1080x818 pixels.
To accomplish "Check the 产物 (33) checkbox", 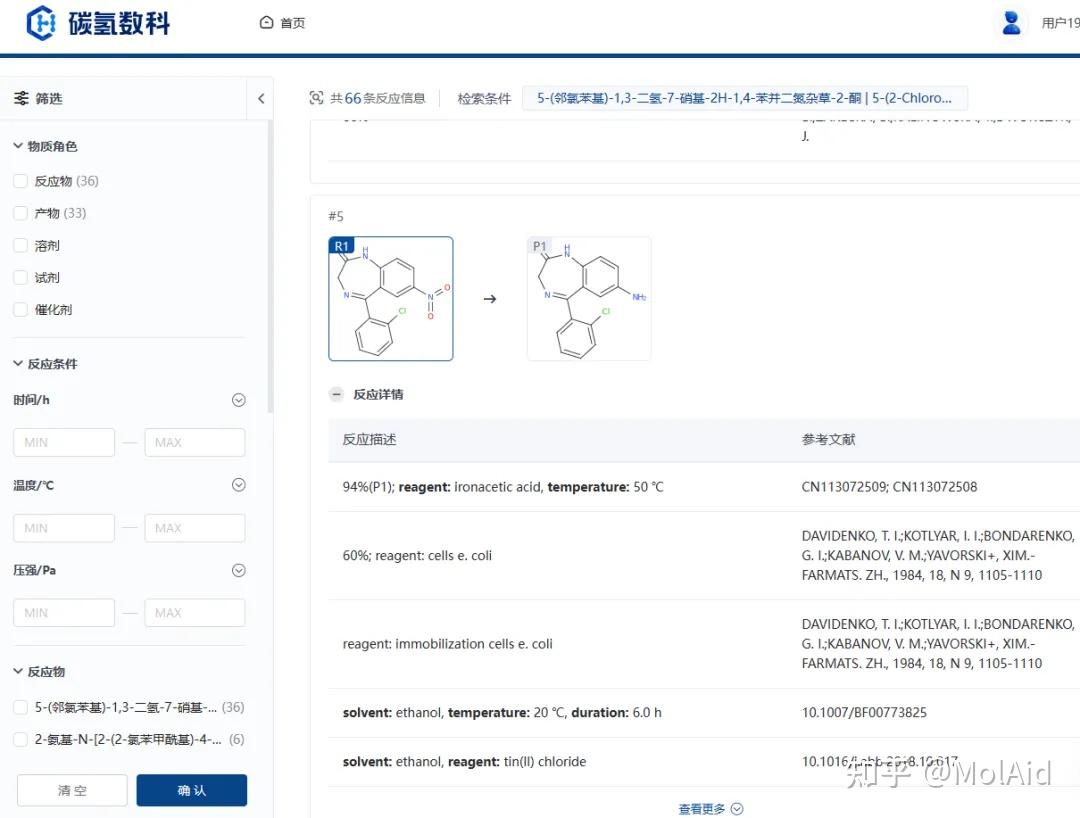I will click(21, 213).
